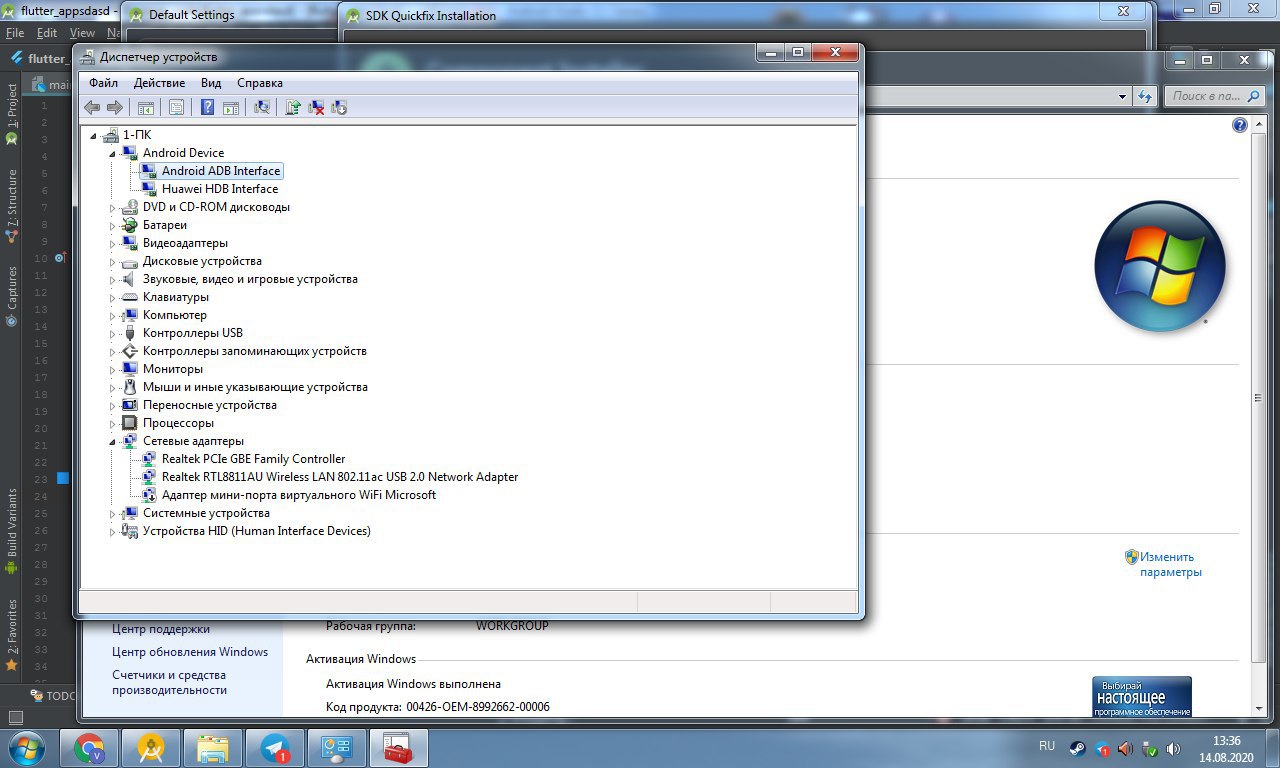
Task: Open Google Chrome from the taskbar
Action: click(x=89, y=748)
